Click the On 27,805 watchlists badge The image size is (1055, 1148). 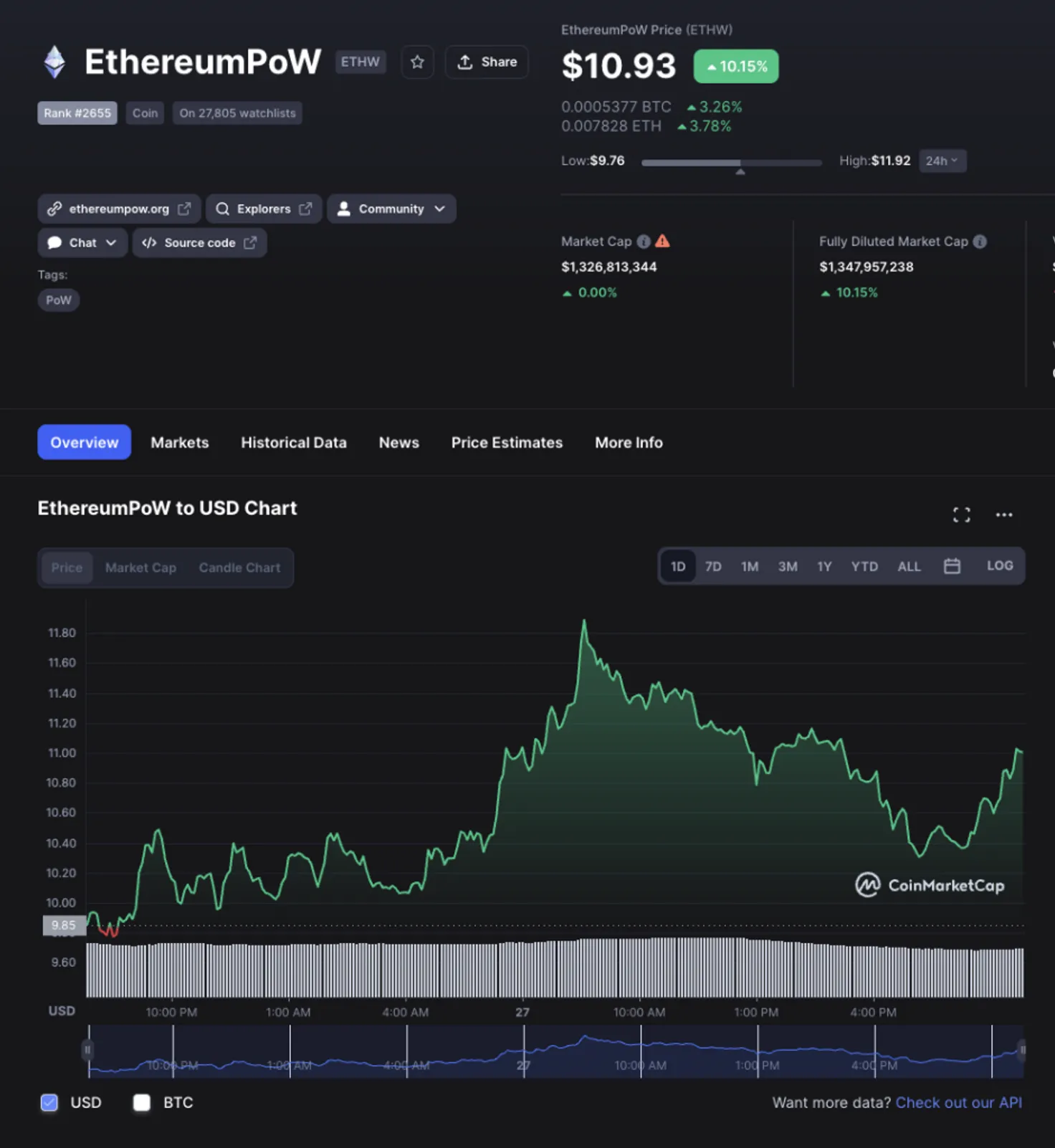tap(237, 113)
